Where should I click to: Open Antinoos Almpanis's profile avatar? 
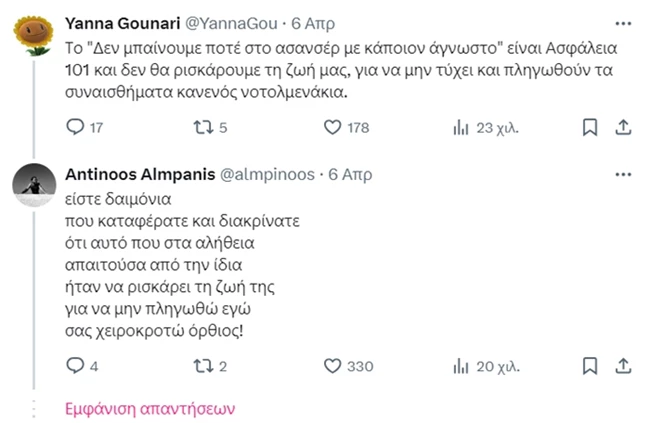[x=32, y=184]
